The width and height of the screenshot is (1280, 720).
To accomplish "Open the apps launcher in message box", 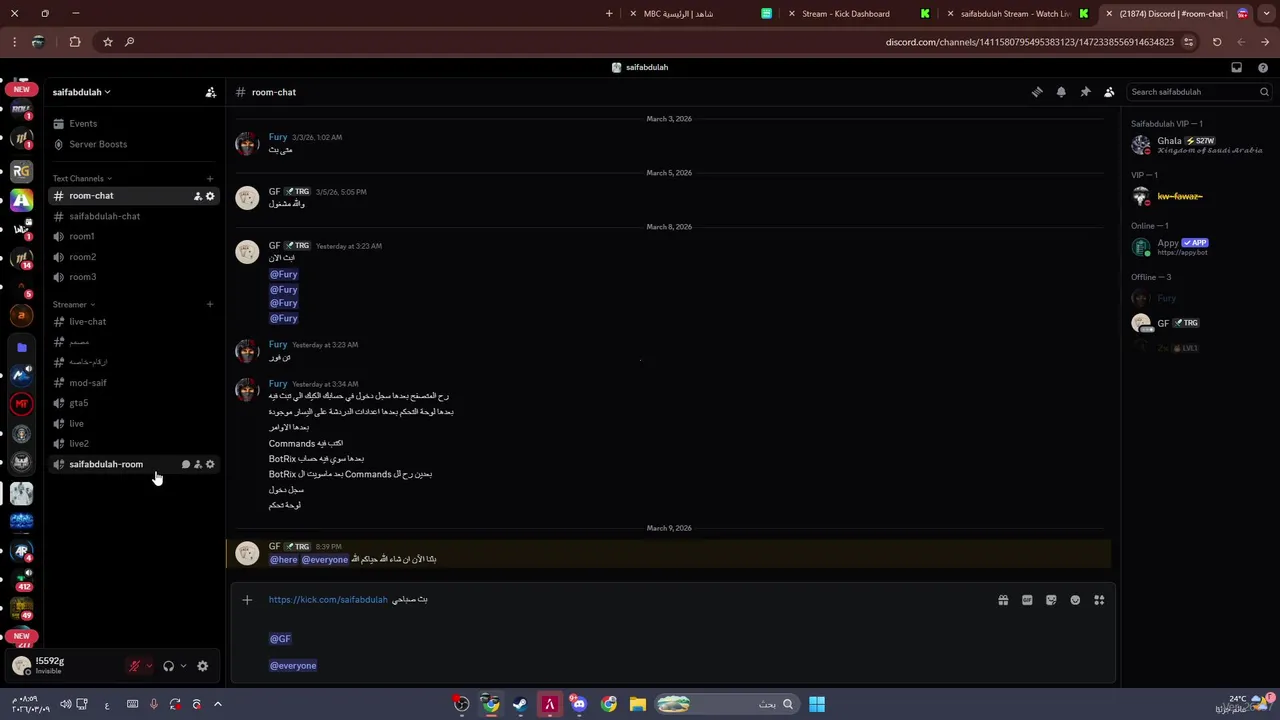I will (x=1099, y=600).
